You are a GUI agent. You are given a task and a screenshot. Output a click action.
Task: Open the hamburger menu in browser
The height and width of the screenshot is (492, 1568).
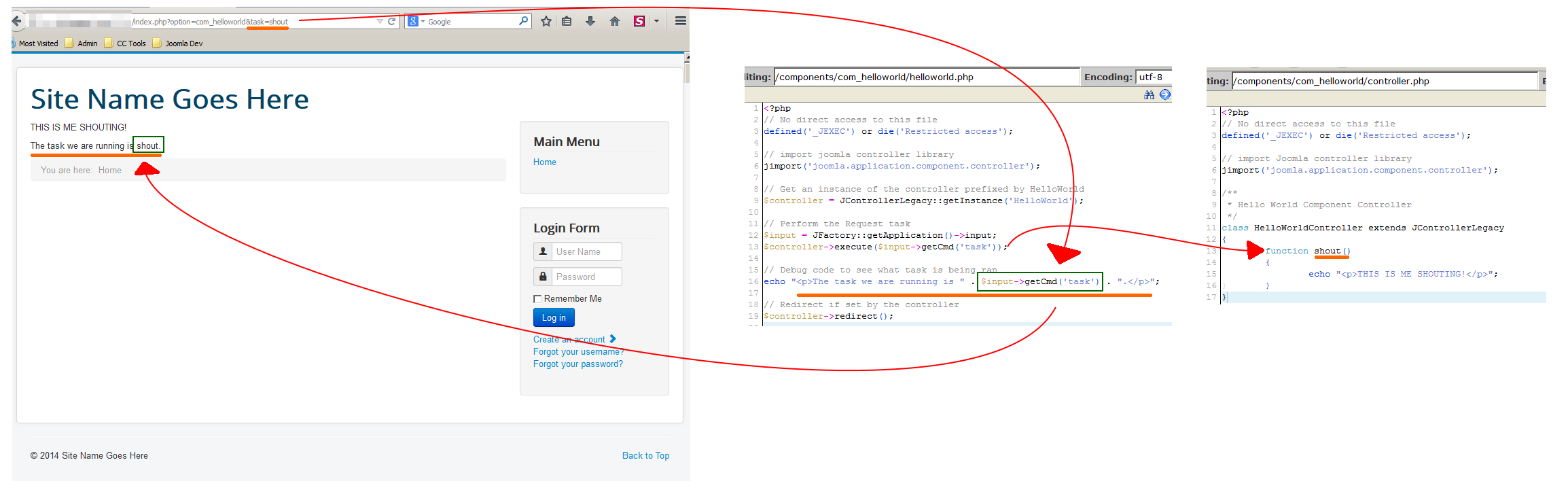[x=680, y=21]
